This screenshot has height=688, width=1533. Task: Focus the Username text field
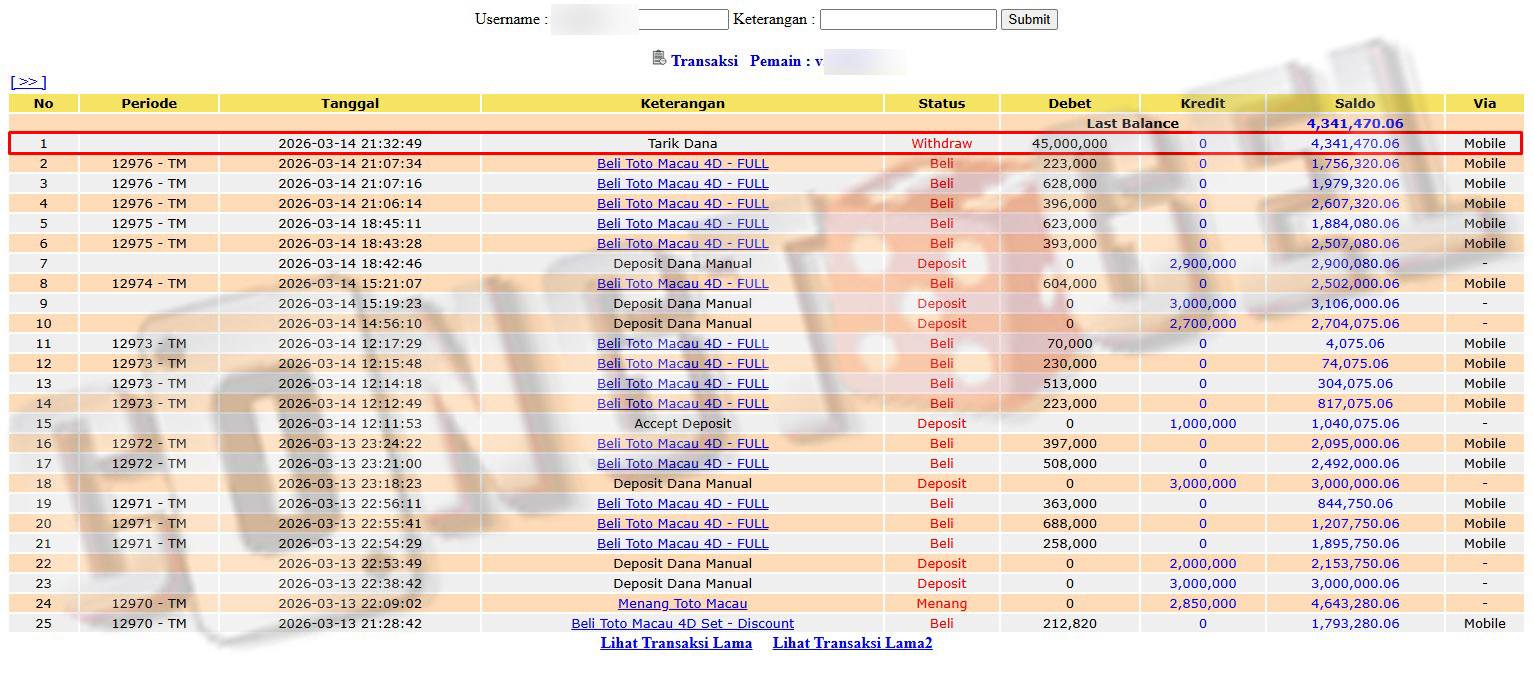point(683,20)
